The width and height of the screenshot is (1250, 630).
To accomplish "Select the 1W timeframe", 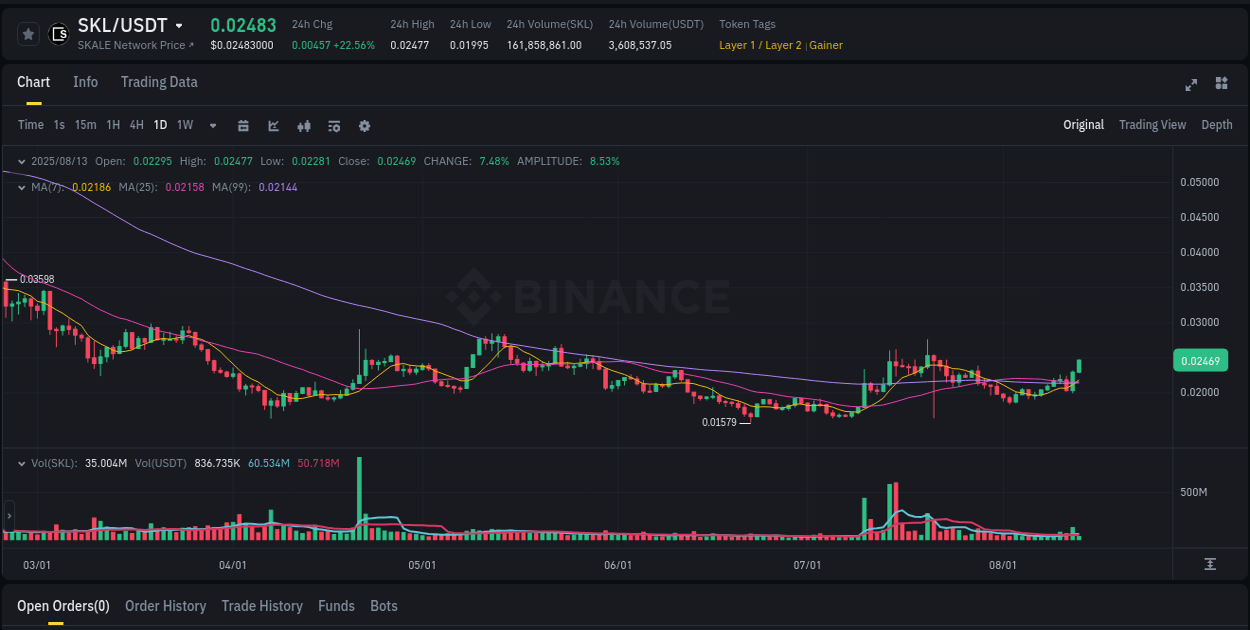I will (x=184, y=125).
